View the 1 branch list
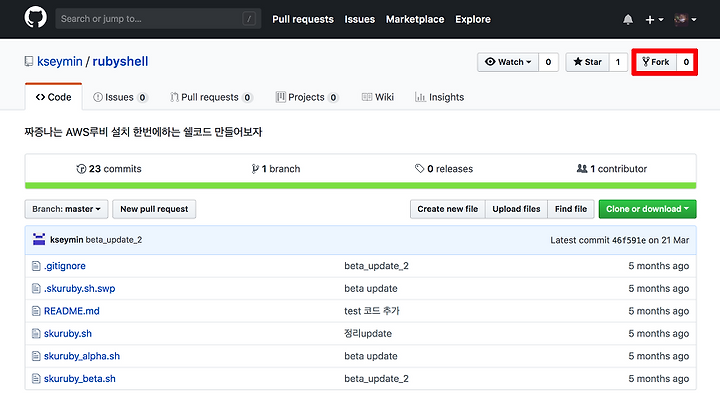The width and height of the screenshot is (720, 397). point(276,169)
